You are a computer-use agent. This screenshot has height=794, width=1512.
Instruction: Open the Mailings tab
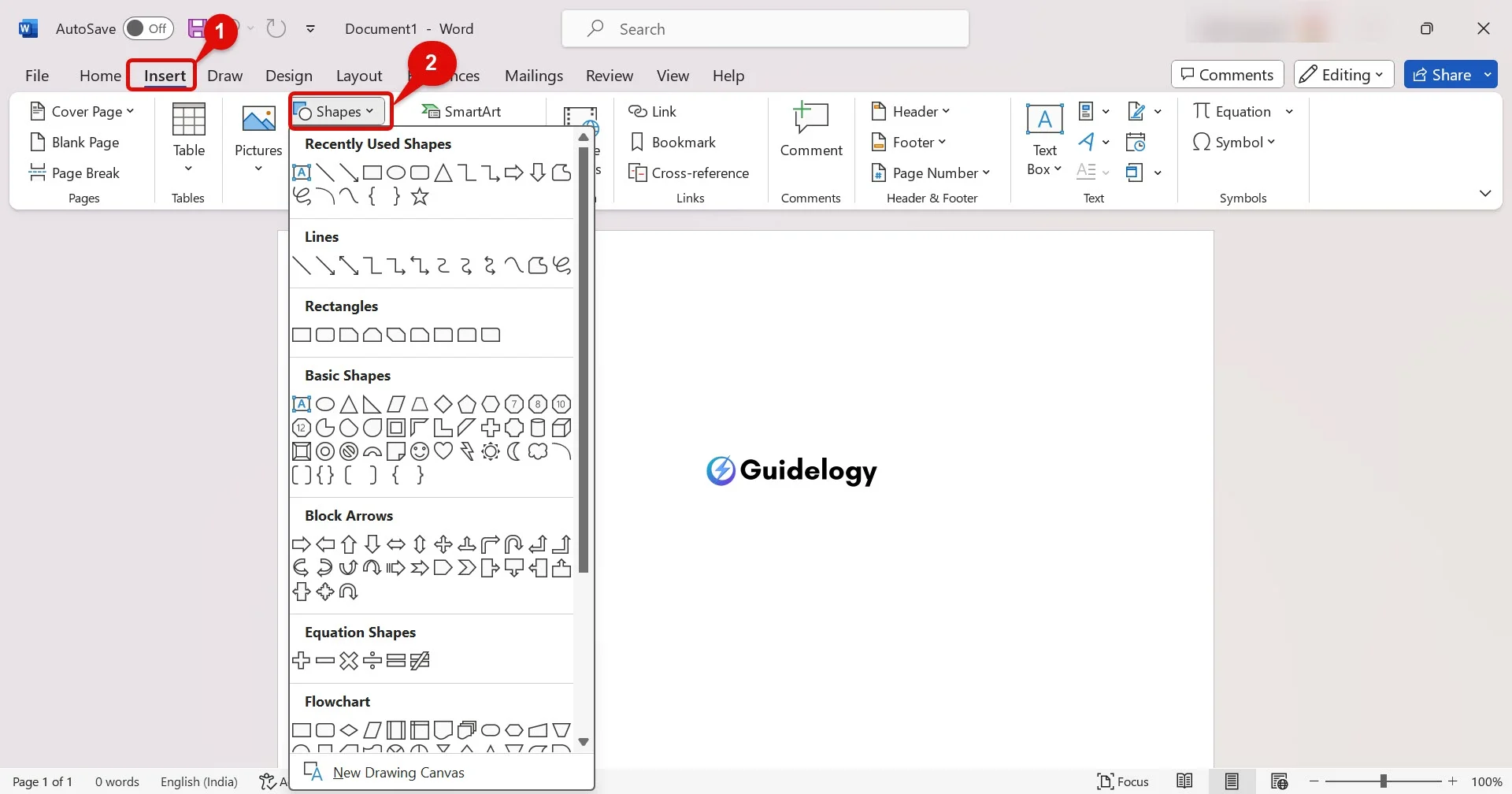(x=534, y=76)
